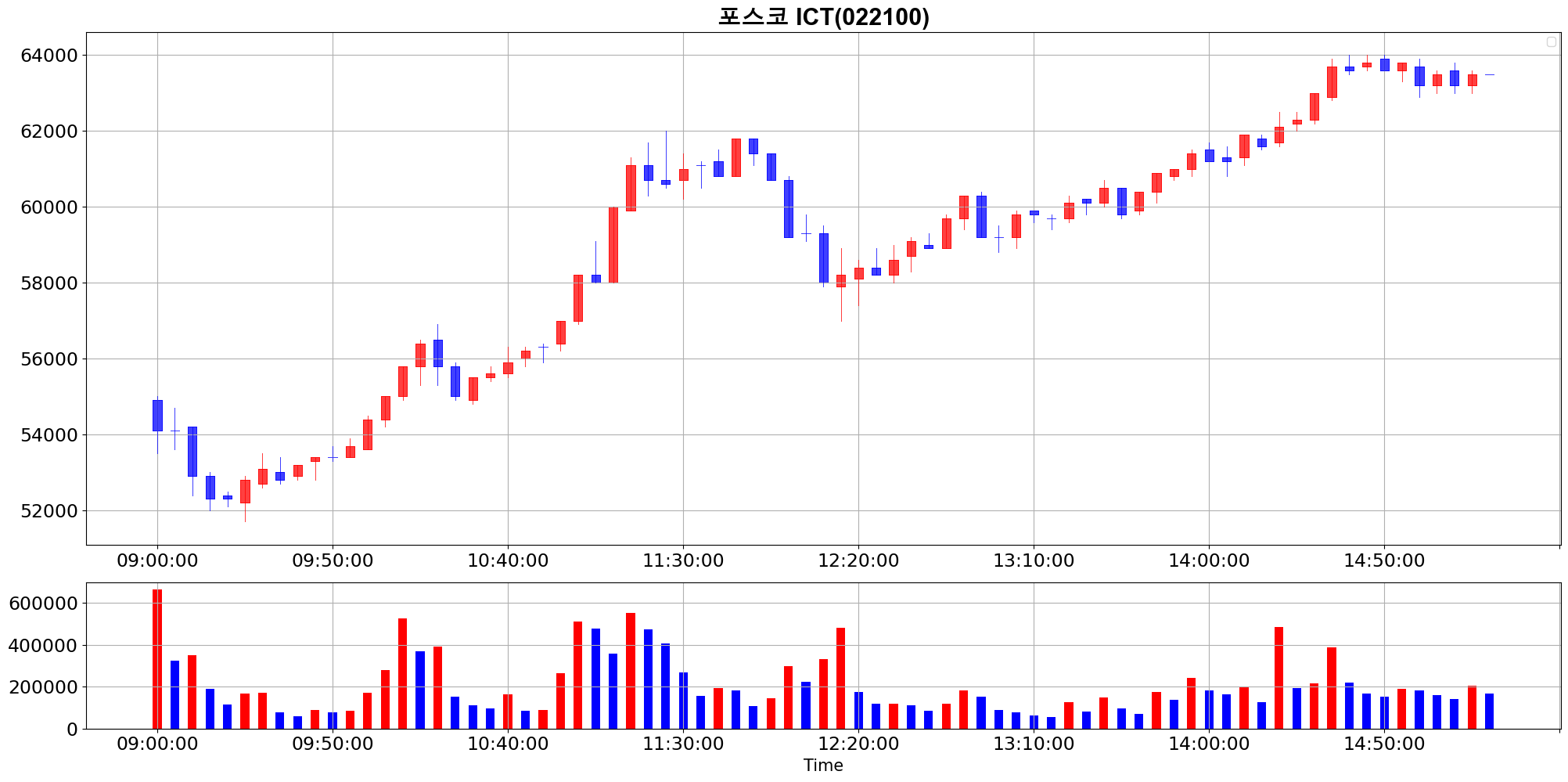Click 14:50:00 label under the volume chart
The width and height of the screenshot is (1568, 782).
[1384, 744]
